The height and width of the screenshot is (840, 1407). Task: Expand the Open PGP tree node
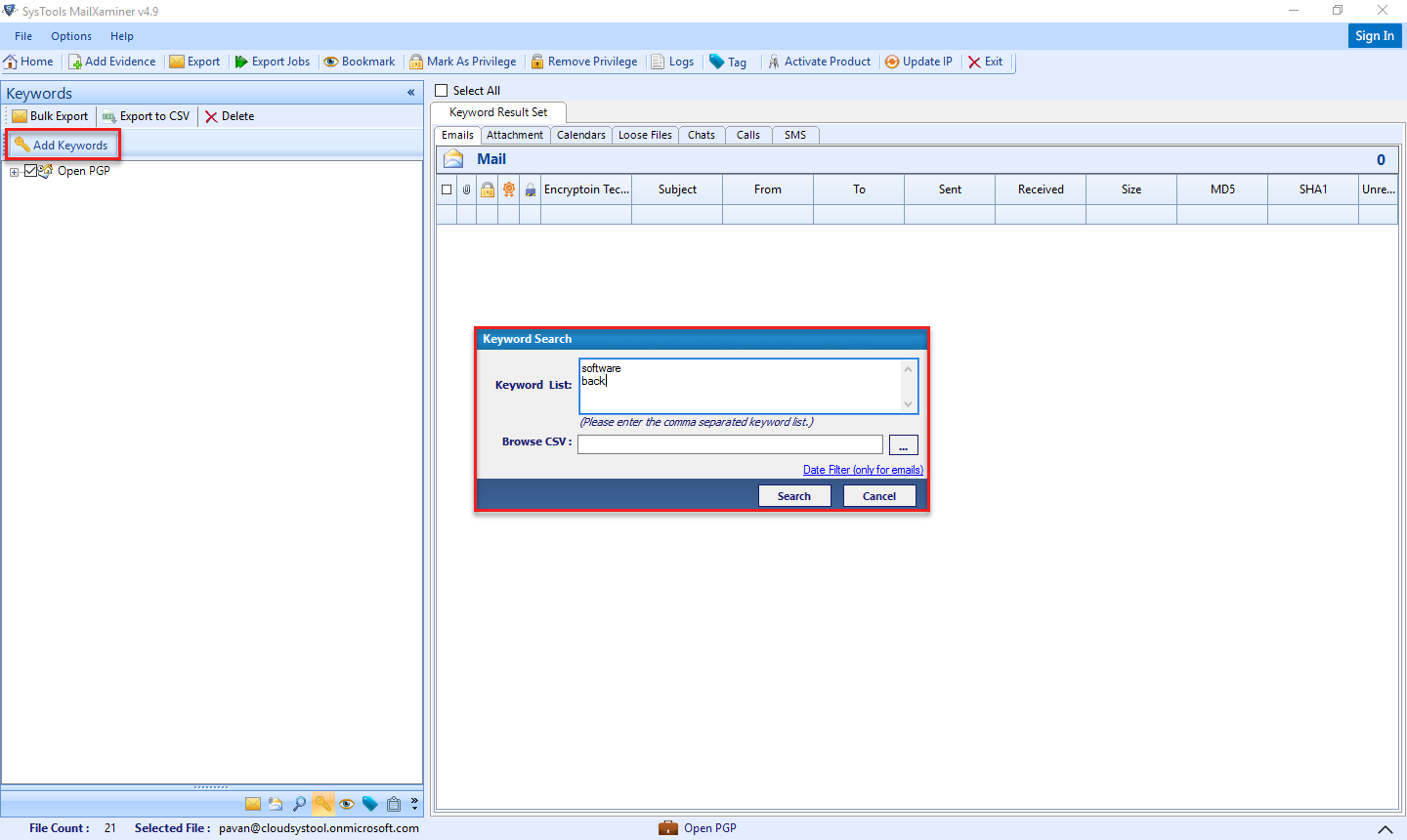[14, 170]
